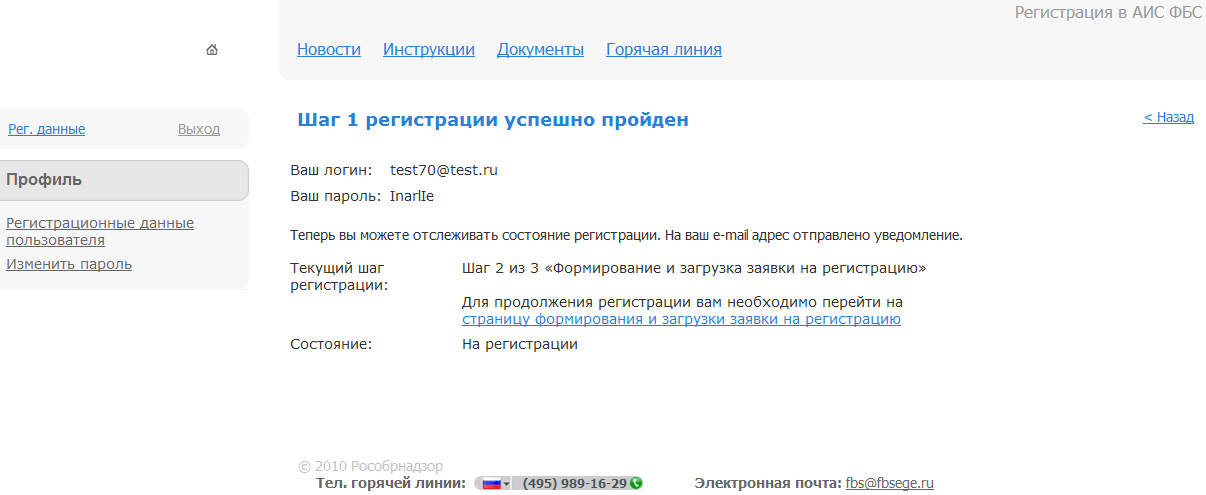Viewport: 1206px width, 495px height.
Task: Click the hotline number (495) 989-16-29
Action: 574,484
